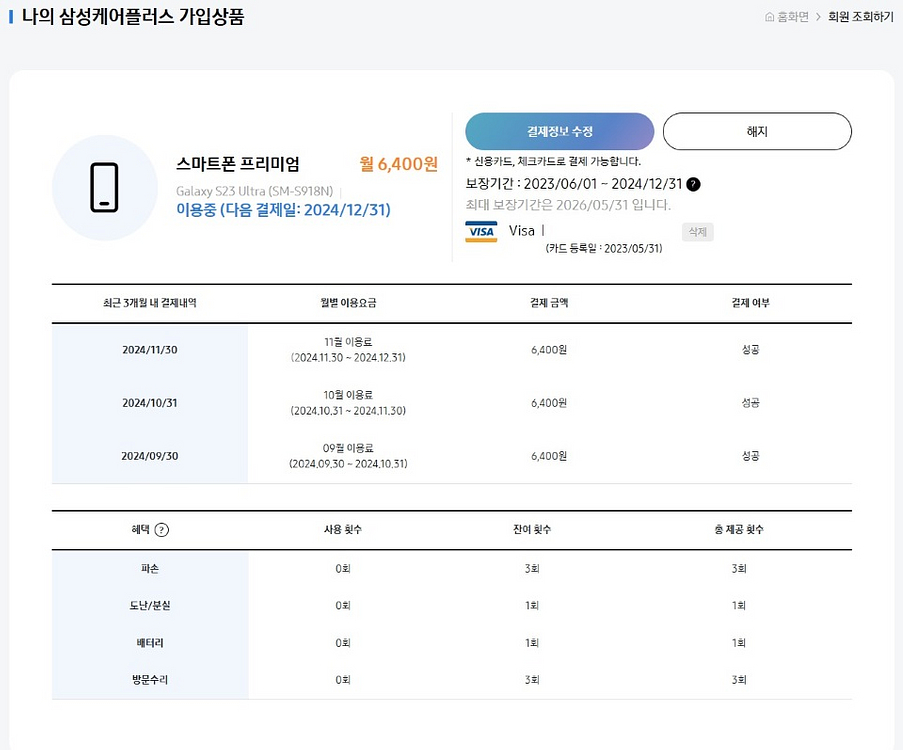Click the 2024/10/31 payment date cell
The width and height of the screenshot is (903, 750).
tap(150, 403)
